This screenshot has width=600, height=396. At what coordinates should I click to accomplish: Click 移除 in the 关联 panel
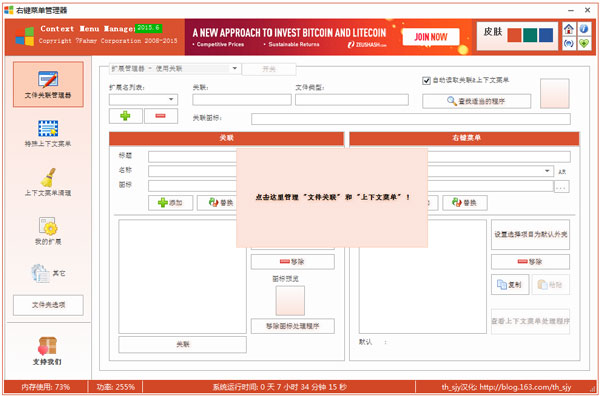pos(293,262)
